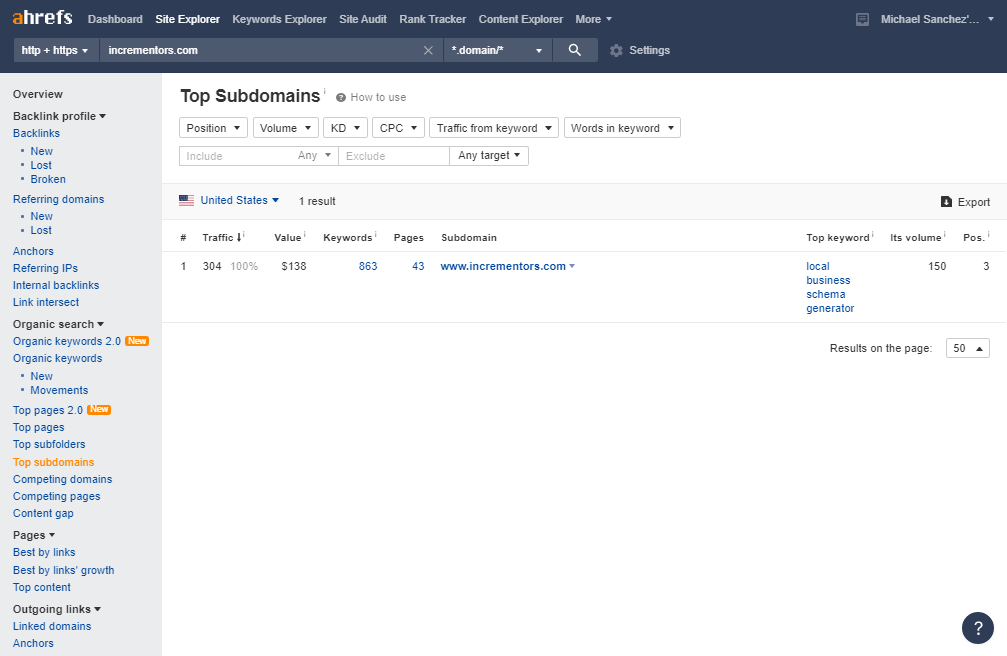The height and width of the screenshot is (656, 1007).
Task: Go to Site Explorer
Action: click(x=188, y=19)
